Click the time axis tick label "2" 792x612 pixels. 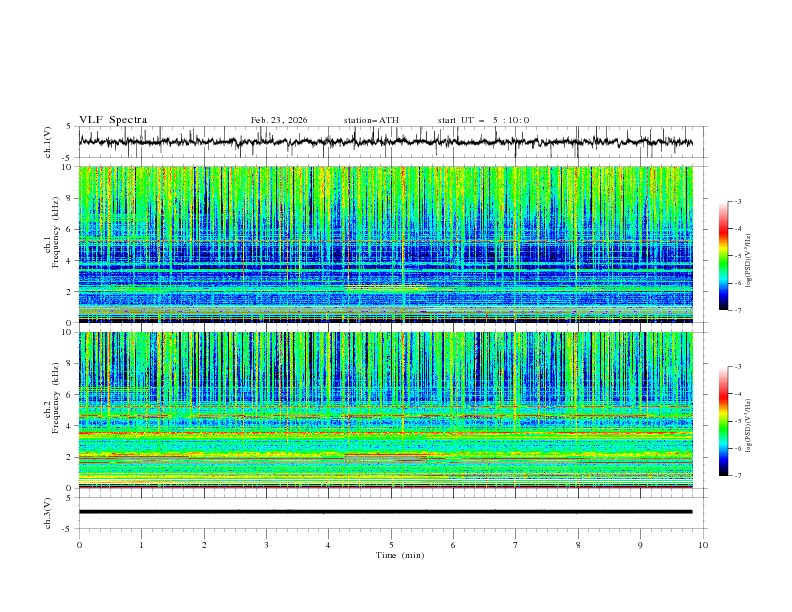coord(204,545)
